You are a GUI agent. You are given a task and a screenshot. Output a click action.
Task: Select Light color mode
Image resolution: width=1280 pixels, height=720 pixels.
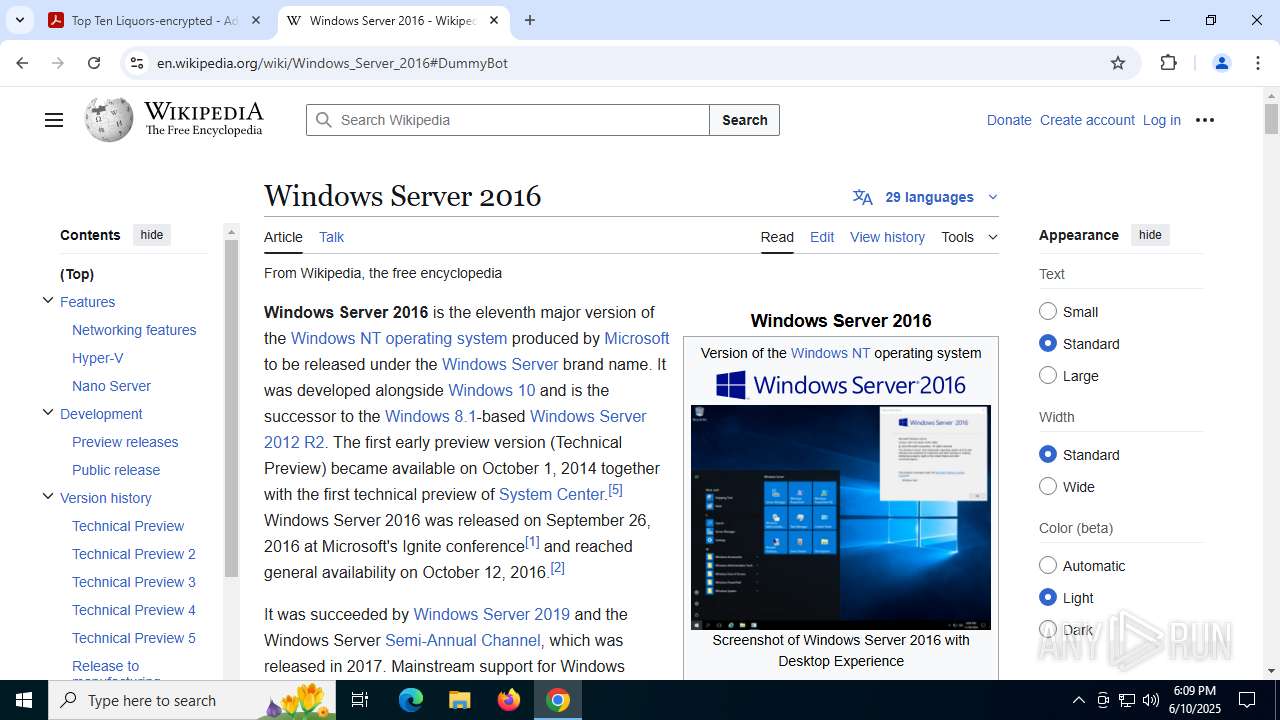coord(1048,597)
